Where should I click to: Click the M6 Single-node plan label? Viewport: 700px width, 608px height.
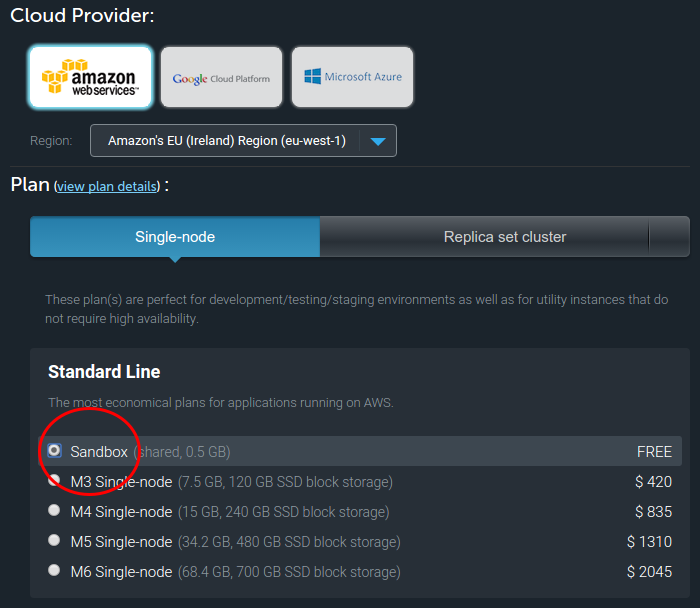coord(121,572)
